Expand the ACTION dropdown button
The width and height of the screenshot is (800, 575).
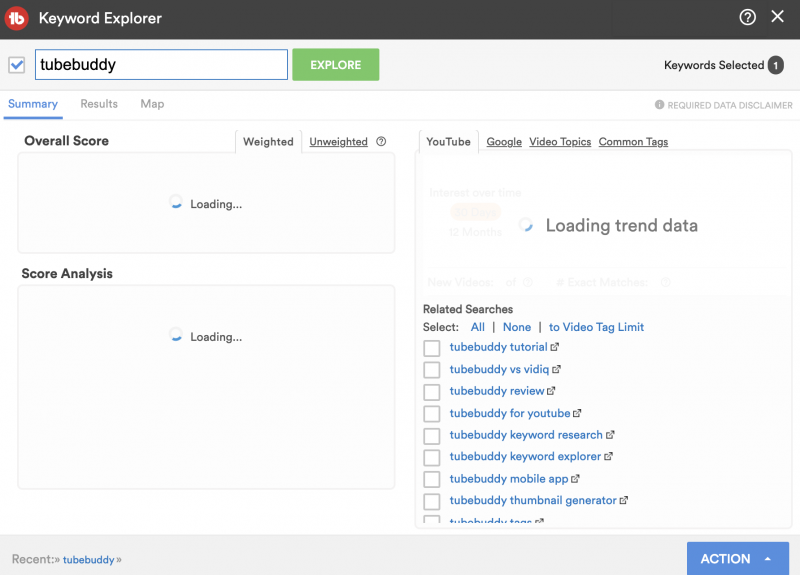[737, 558]
